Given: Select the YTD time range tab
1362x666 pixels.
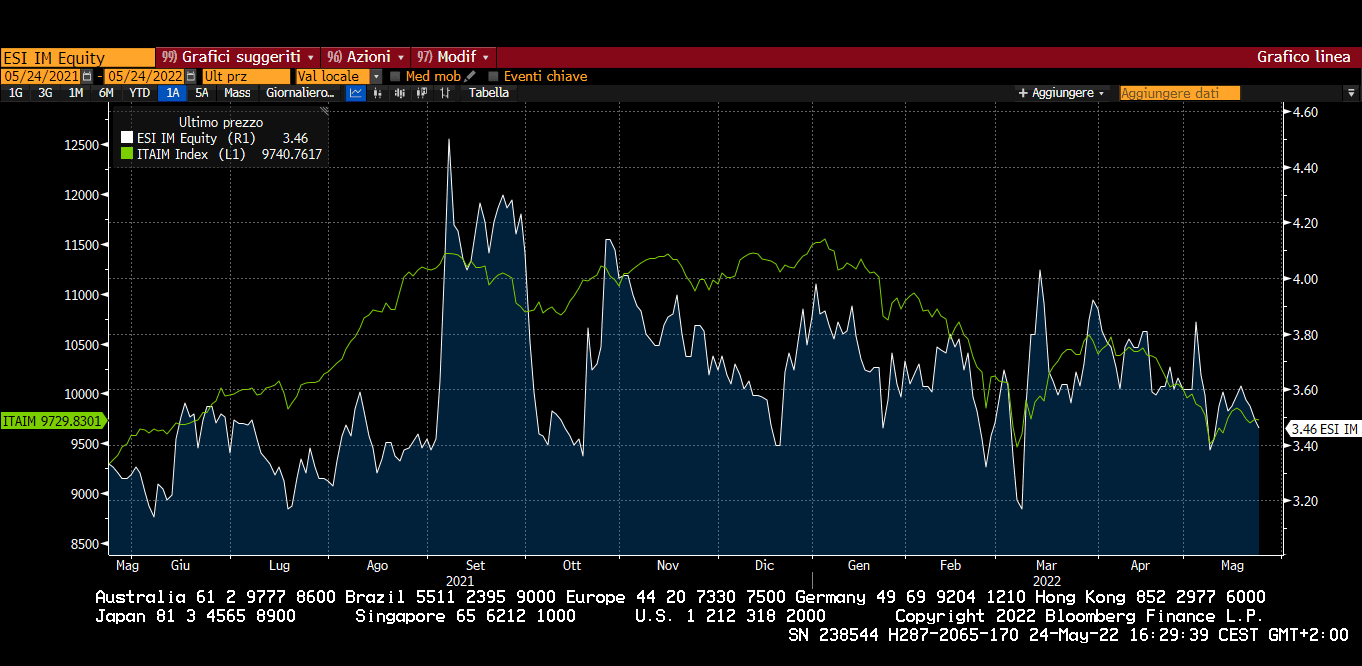Looking at the screenshot, I should click(x=140, y=93).
